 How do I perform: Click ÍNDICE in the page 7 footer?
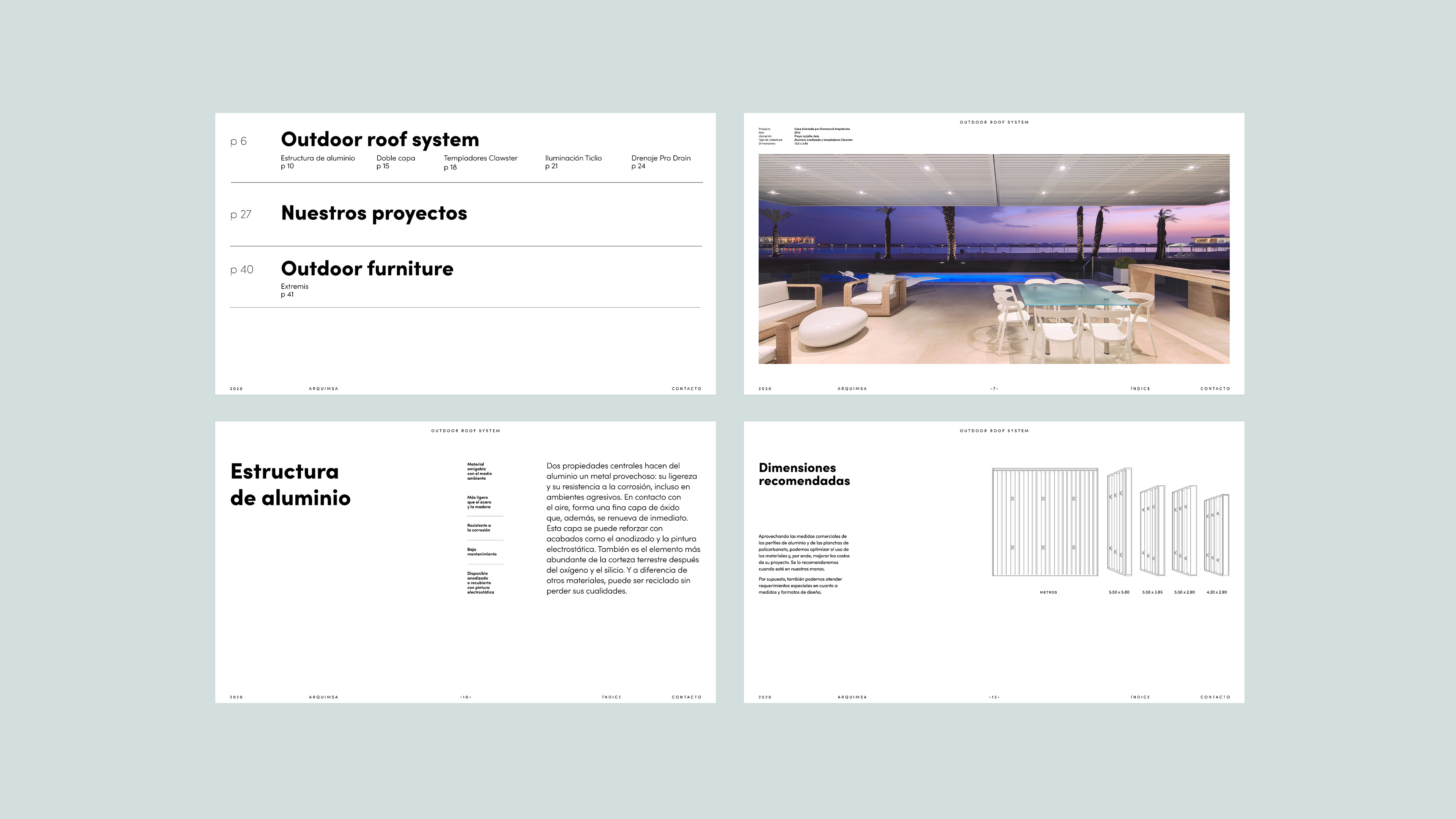pyautogui.click(x=1140, y=389)
